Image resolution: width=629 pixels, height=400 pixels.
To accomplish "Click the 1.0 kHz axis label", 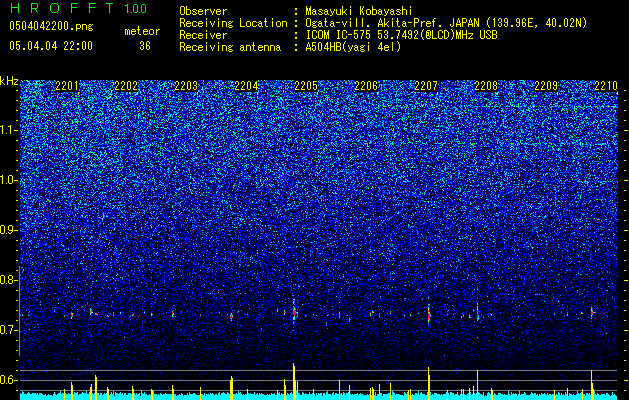I will 9,180.
